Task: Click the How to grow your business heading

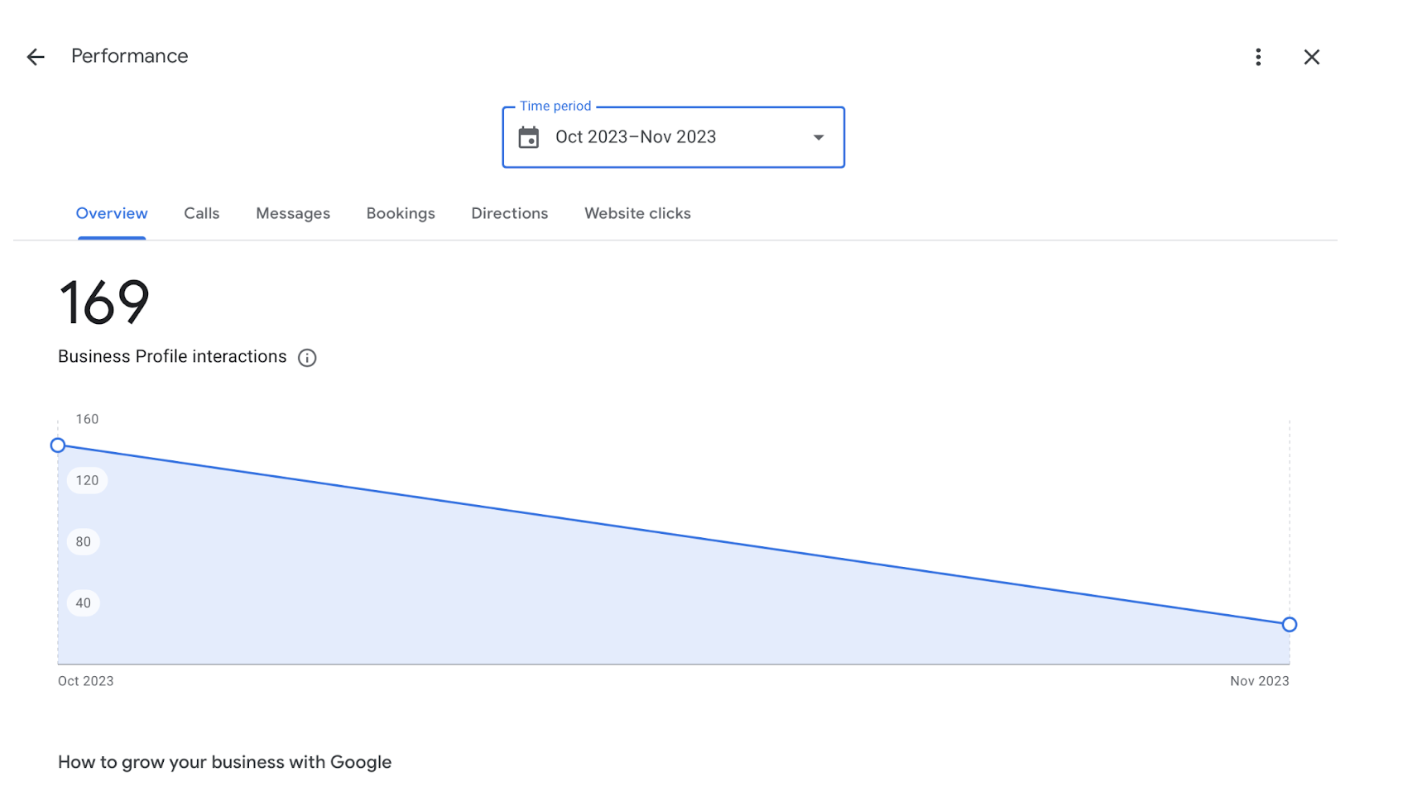Action: pyautogui.click(x=225, y=762)
